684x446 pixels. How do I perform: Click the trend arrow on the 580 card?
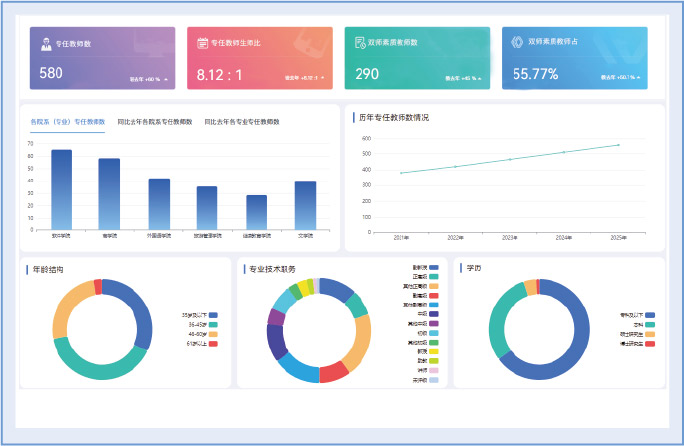click(x=166, y=77)
